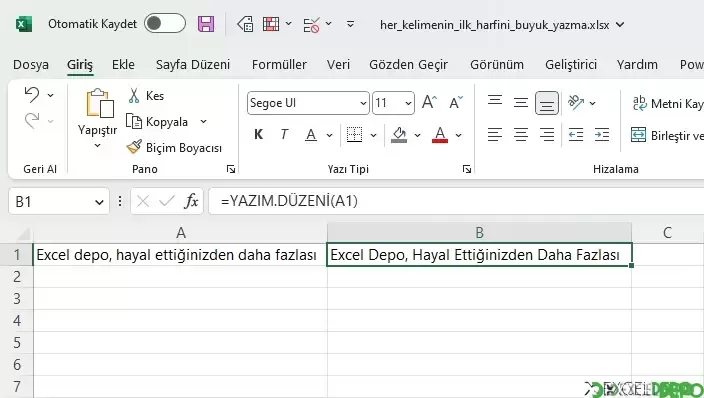The width and height of the screenshot is (704, 398).
Task: Toggle bold K formatting
Action: (x=258, y=134)
